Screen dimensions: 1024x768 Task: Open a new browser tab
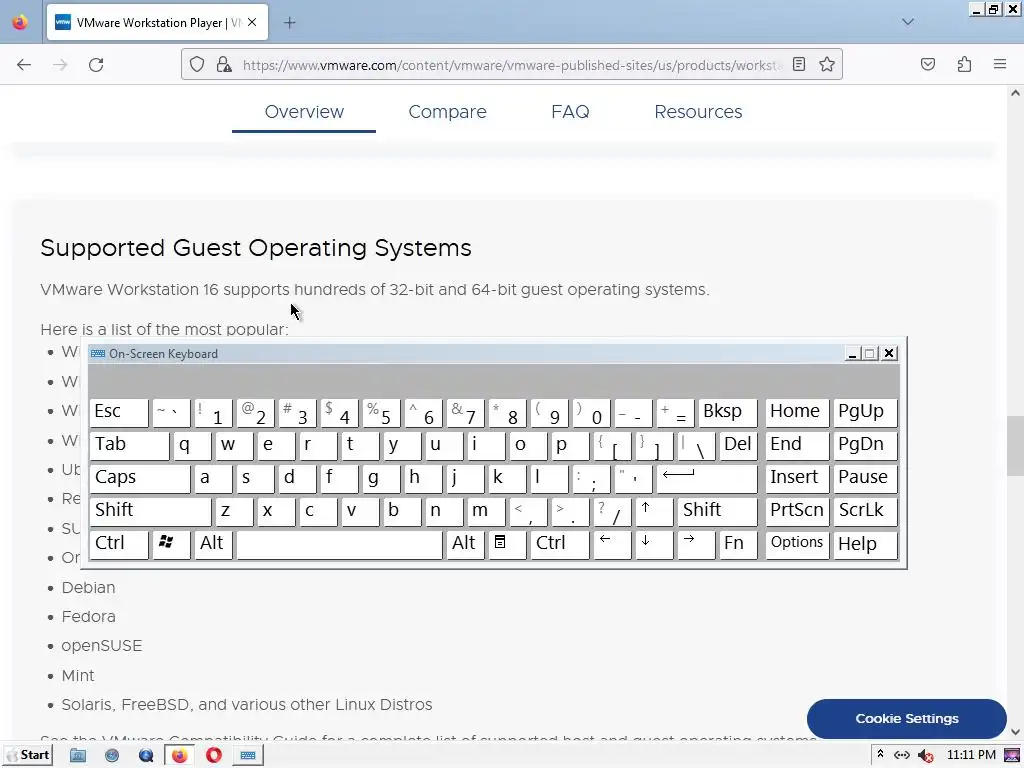(290, 23)
